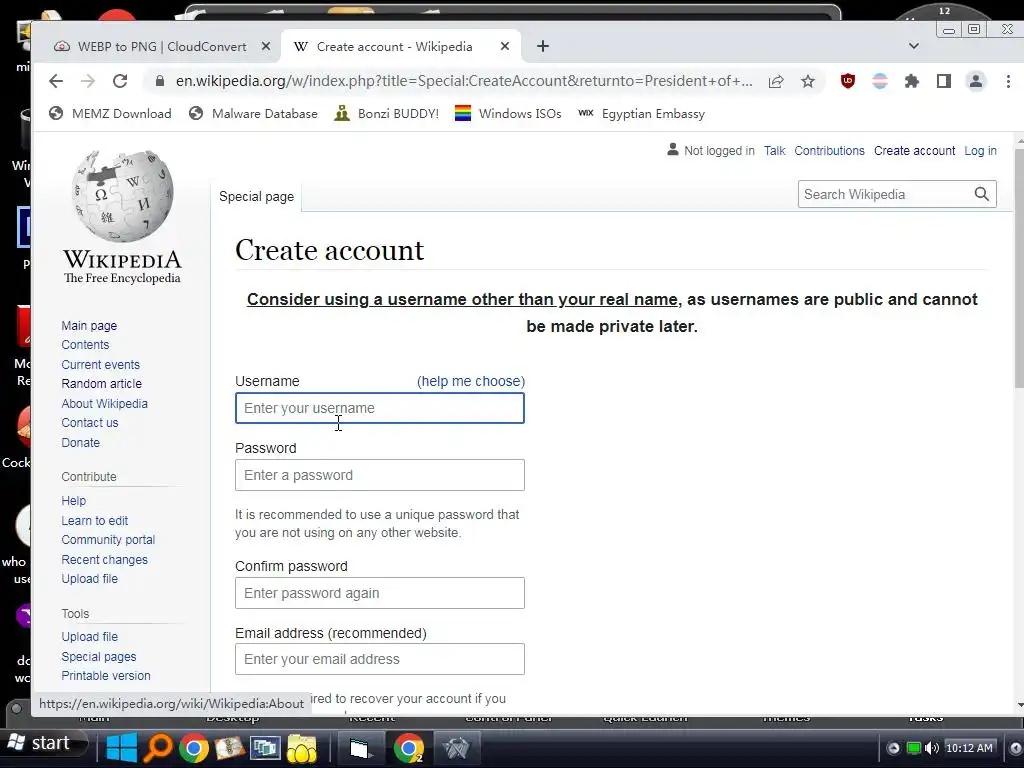Open the share page icon in address bar
The height and width of the screenshot is (768, 1024).
point(776,81)
